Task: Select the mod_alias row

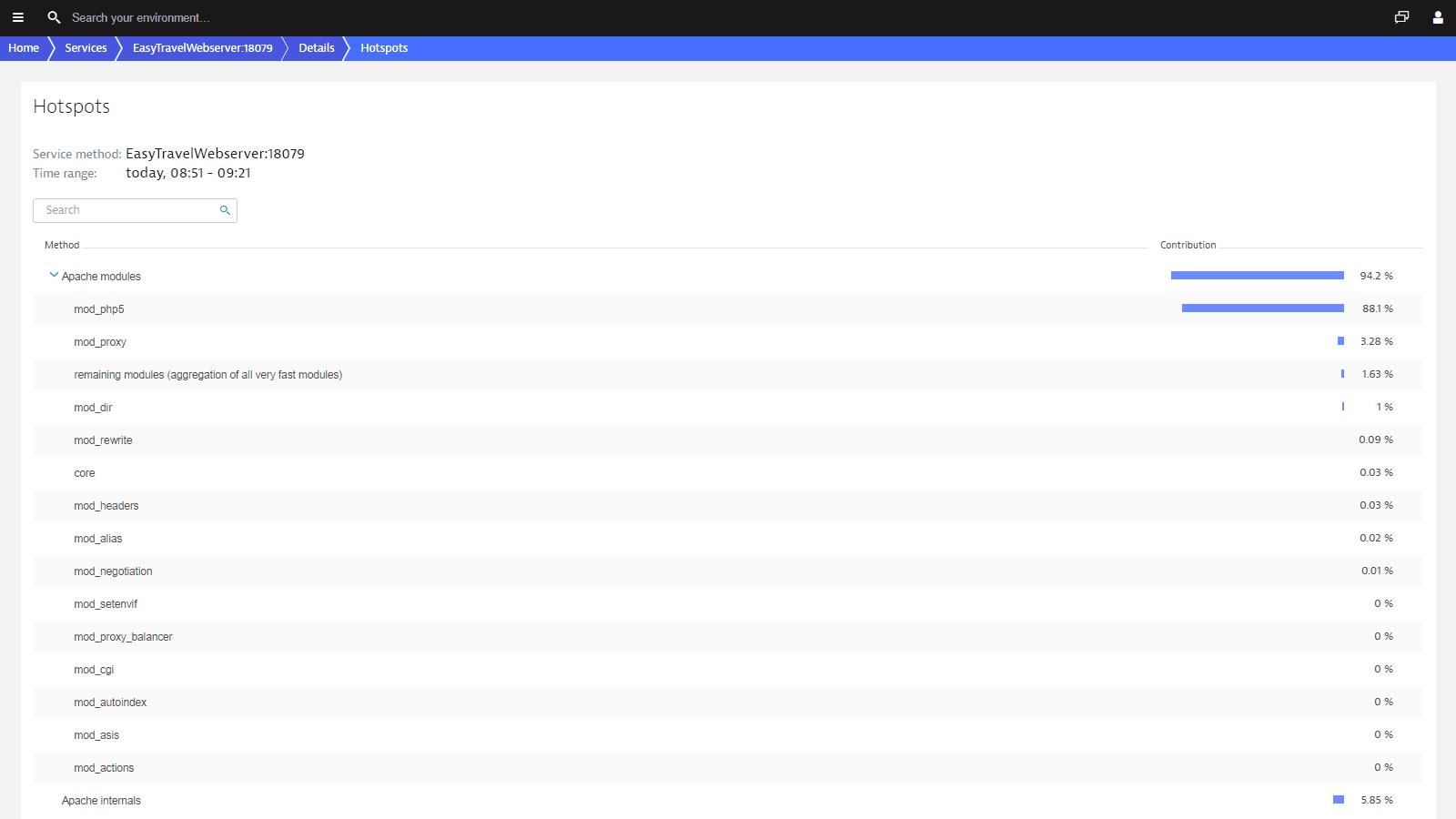Action: [728, 538]
